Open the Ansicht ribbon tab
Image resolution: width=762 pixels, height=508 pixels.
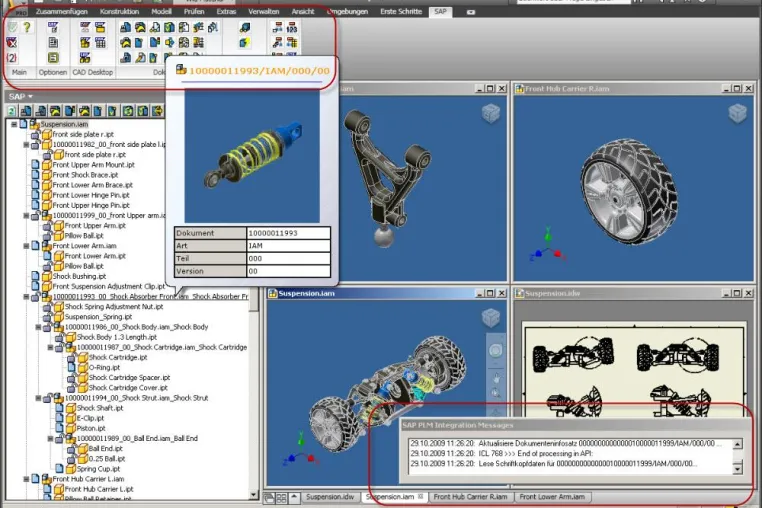coord(303,11)
